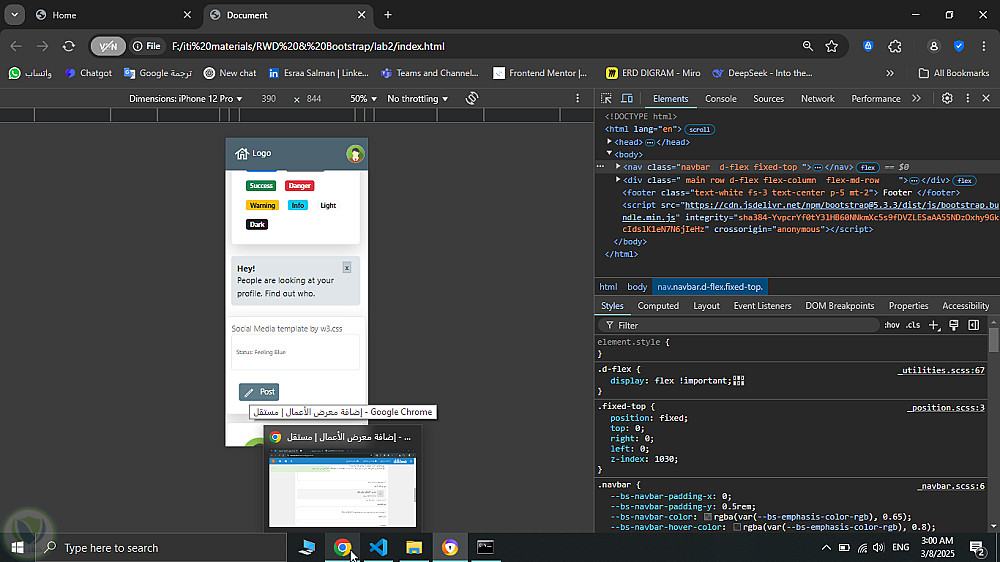Viewport: 1000px width, 562px height.
Task: Expand the head element node
Action: (610, 142)
